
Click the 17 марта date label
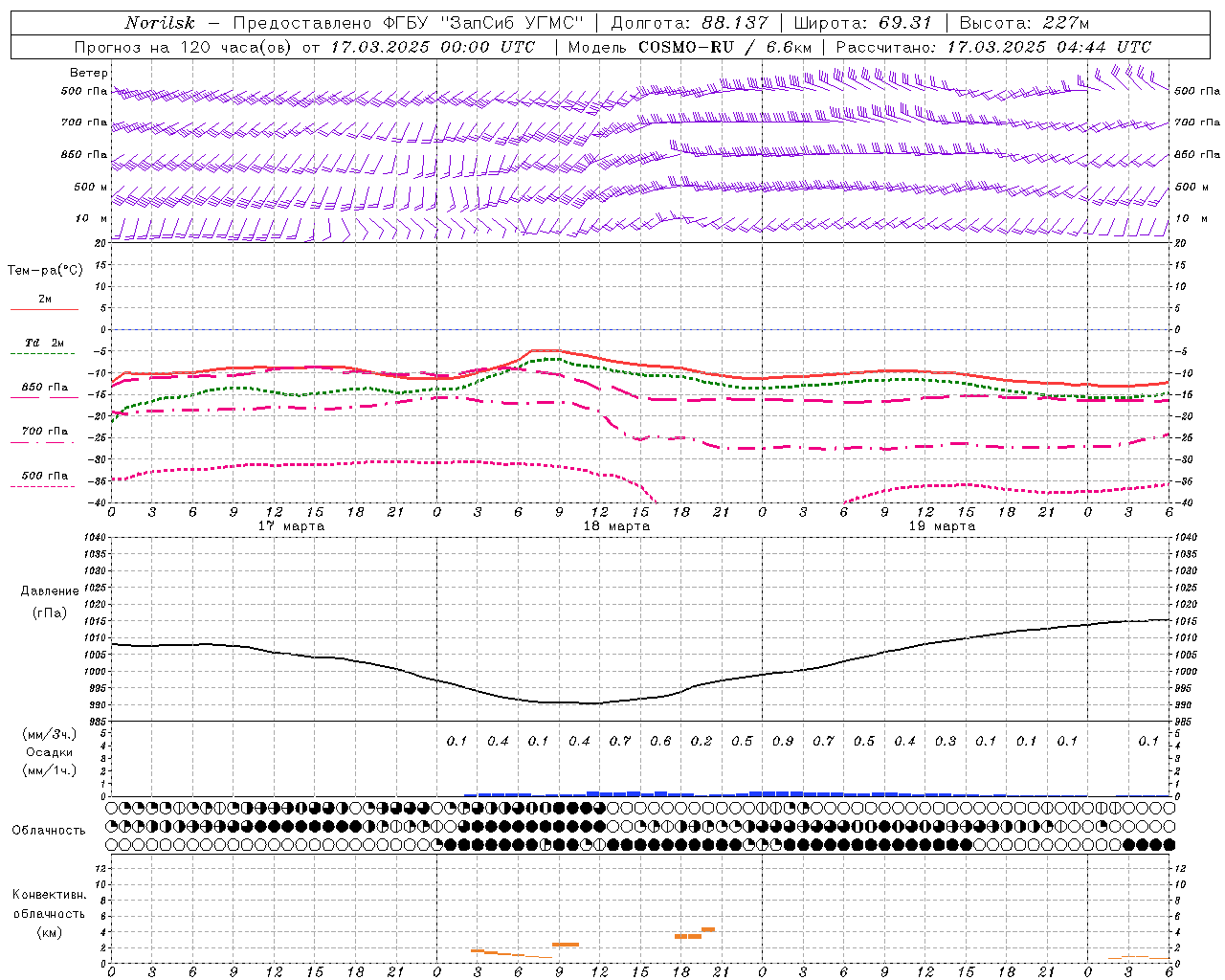point(292,526)
